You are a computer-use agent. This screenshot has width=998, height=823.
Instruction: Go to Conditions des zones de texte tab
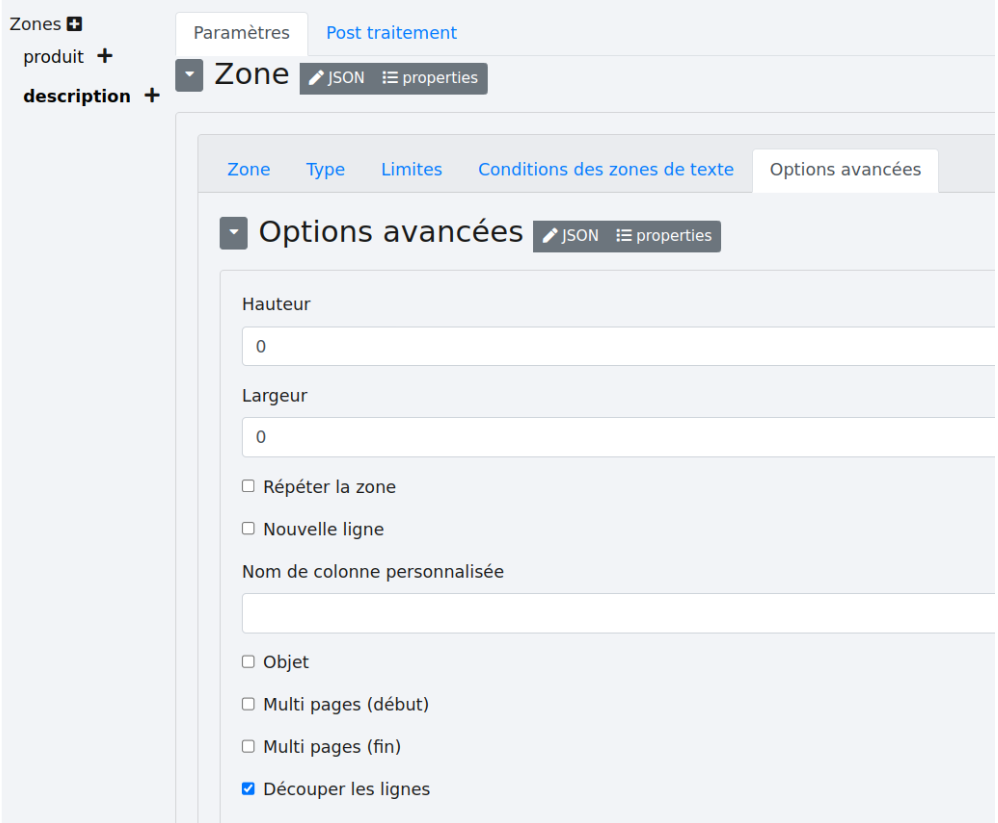point(605,170)
